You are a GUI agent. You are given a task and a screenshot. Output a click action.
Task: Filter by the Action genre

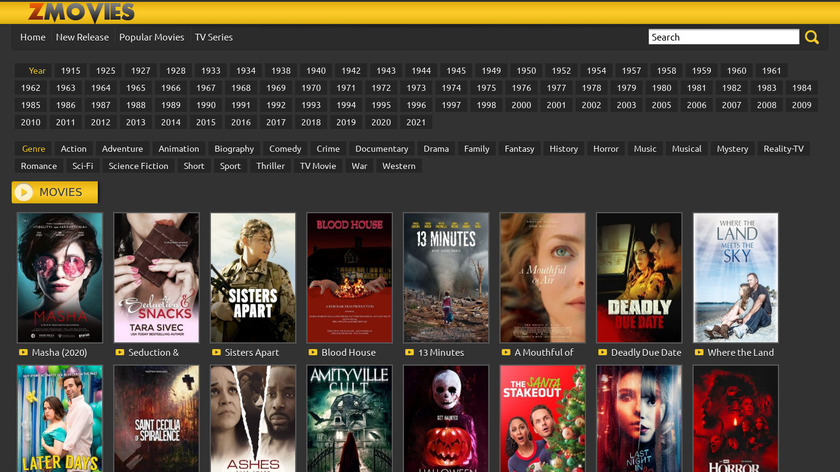[x=73, y=148]
